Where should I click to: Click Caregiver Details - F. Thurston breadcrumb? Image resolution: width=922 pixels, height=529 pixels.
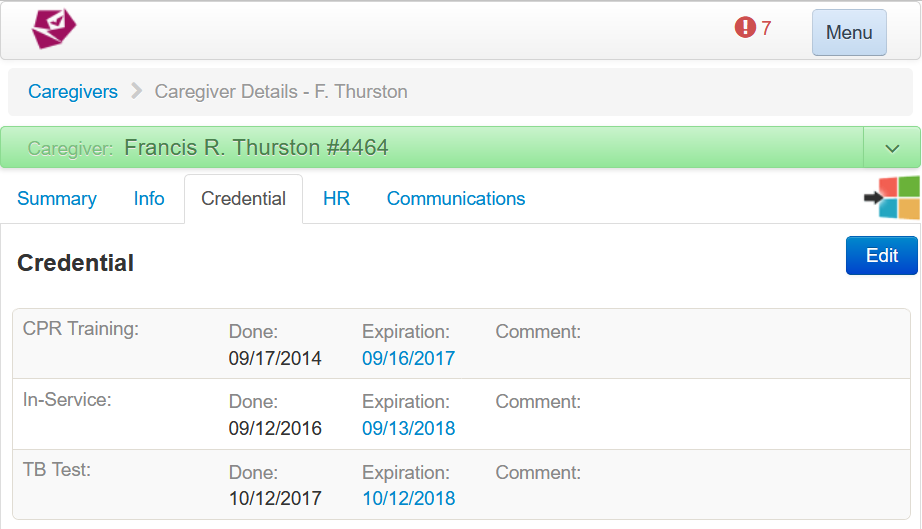point(281,92)
